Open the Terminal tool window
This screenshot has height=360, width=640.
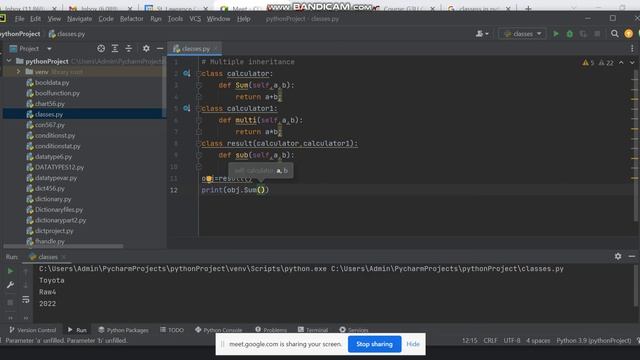coord(313,330)
